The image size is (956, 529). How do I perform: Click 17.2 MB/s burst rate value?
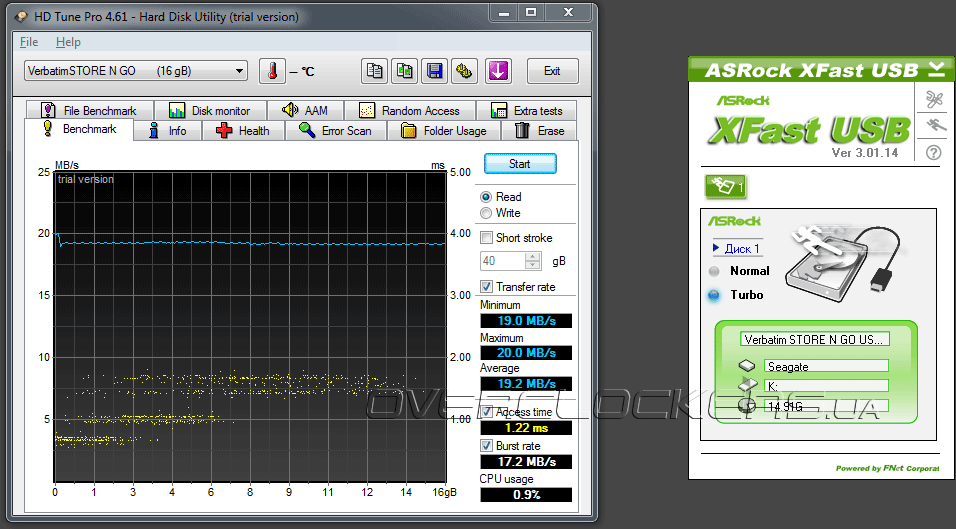tap(526, 461)
